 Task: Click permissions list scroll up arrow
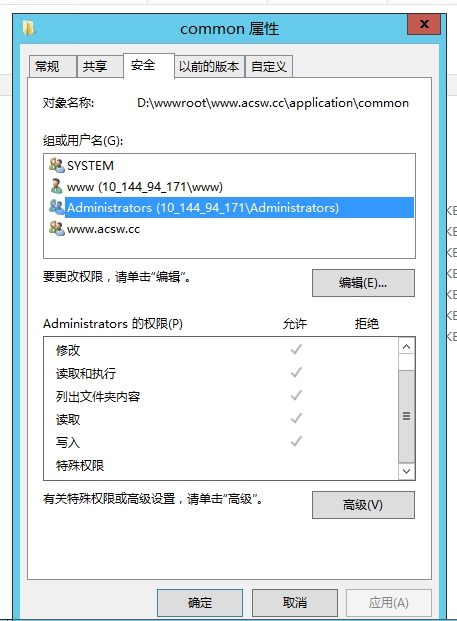[406, 347]
